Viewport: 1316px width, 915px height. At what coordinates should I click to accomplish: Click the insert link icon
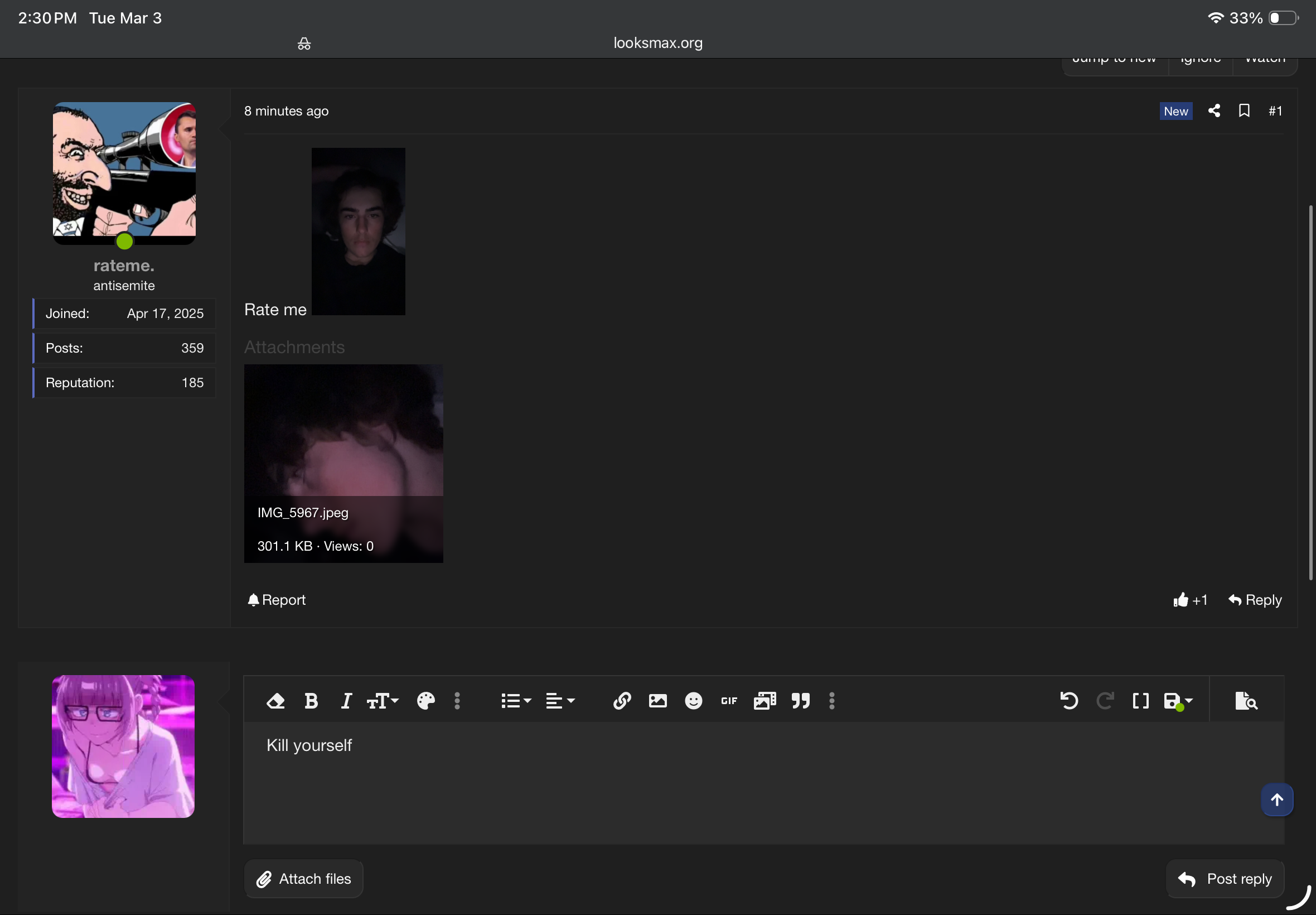coord(622,701)
